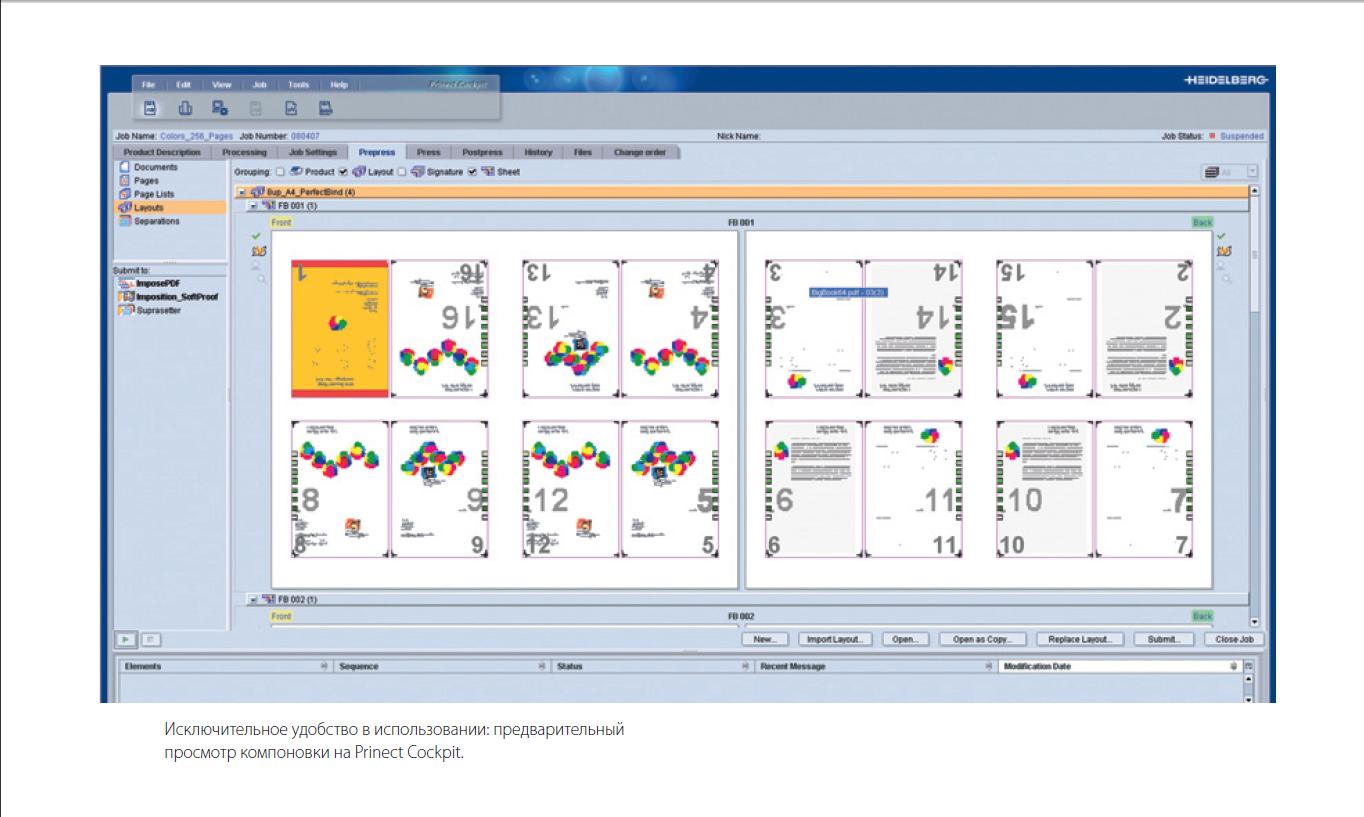This screenshot has height=817, width=1364.
Task: Click the toolbar icon below the Tools menu
Action: [x=291, y=108]
